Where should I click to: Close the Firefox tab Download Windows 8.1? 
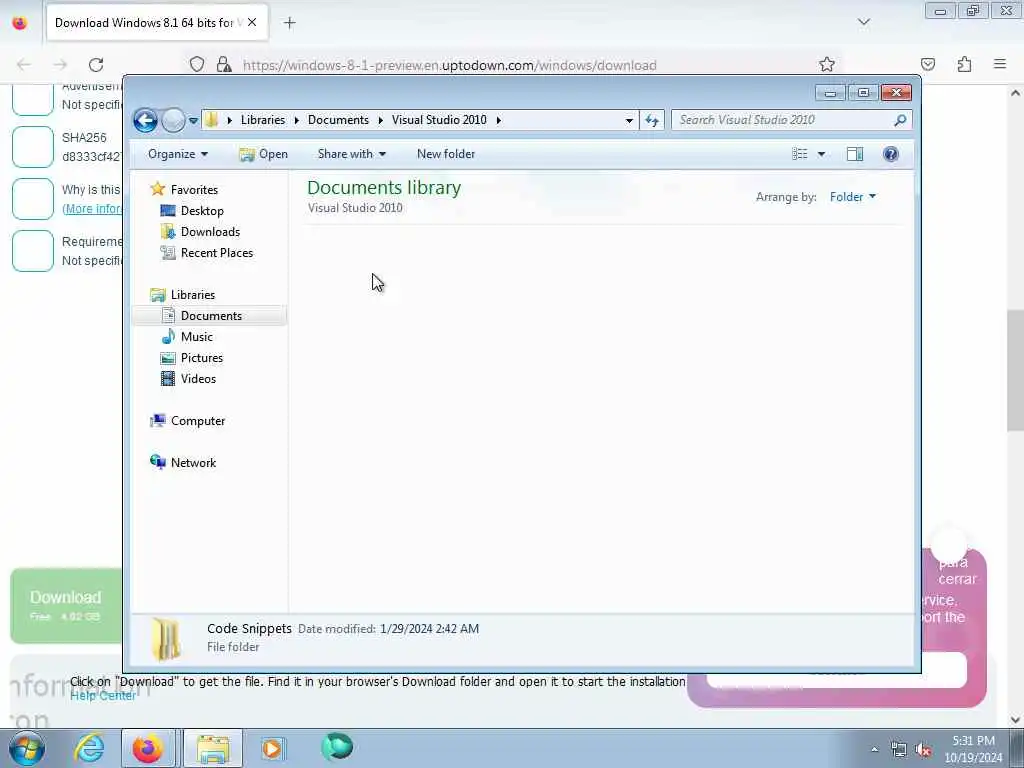click(252, 22)
